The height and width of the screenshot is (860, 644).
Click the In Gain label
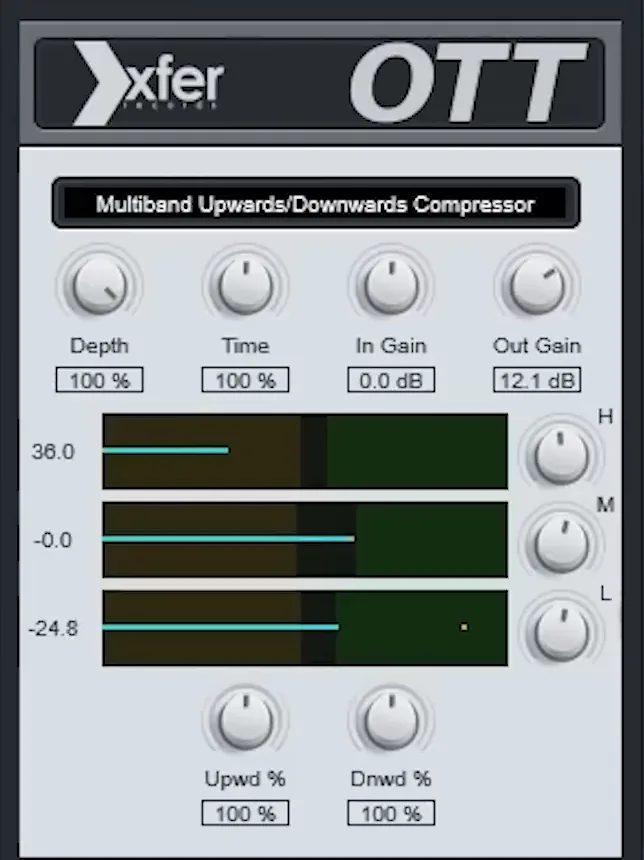[x=391, y=346]
